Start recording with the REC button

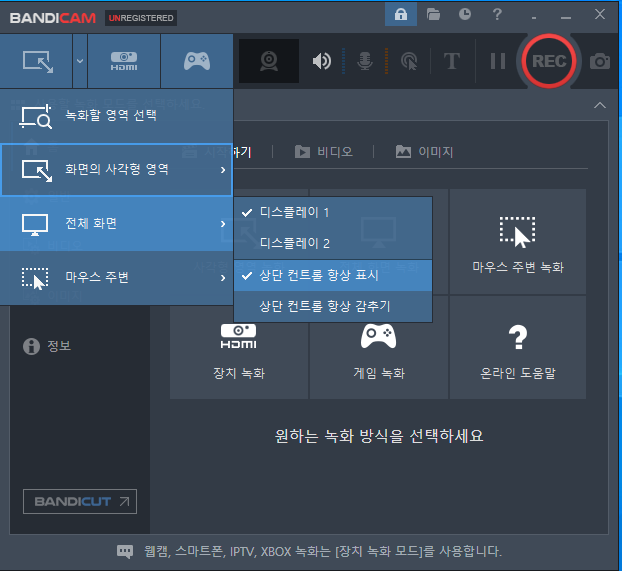(549, 61)
